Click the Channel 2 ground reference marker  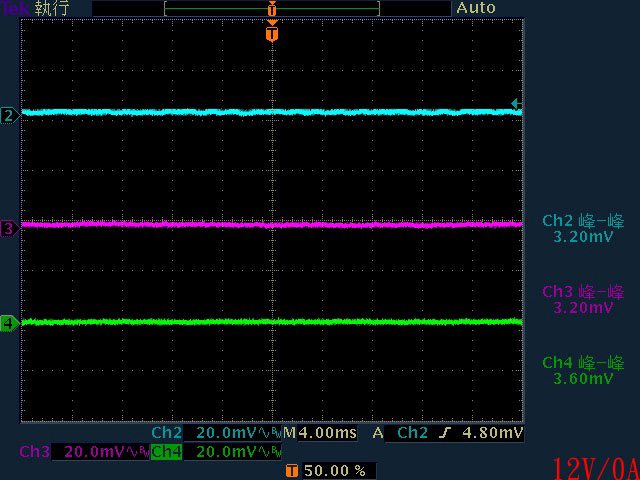[x=10, y=115]
